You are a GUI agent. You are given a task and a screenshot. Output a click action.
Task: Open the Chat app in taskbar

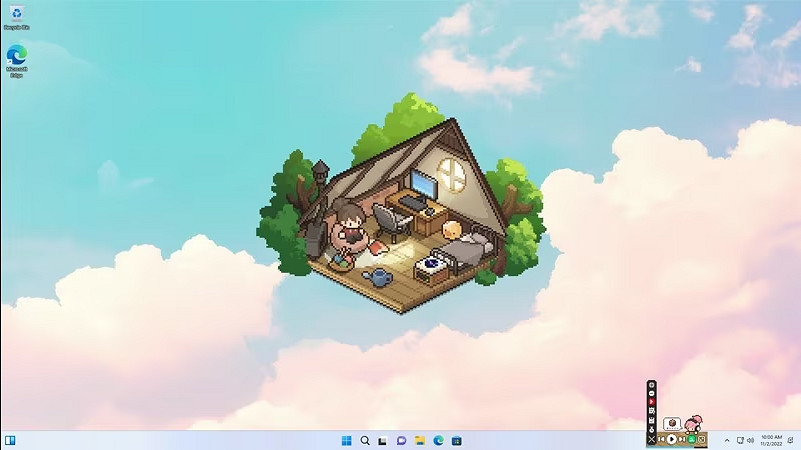pyautogui.click(x=401, y=440)
